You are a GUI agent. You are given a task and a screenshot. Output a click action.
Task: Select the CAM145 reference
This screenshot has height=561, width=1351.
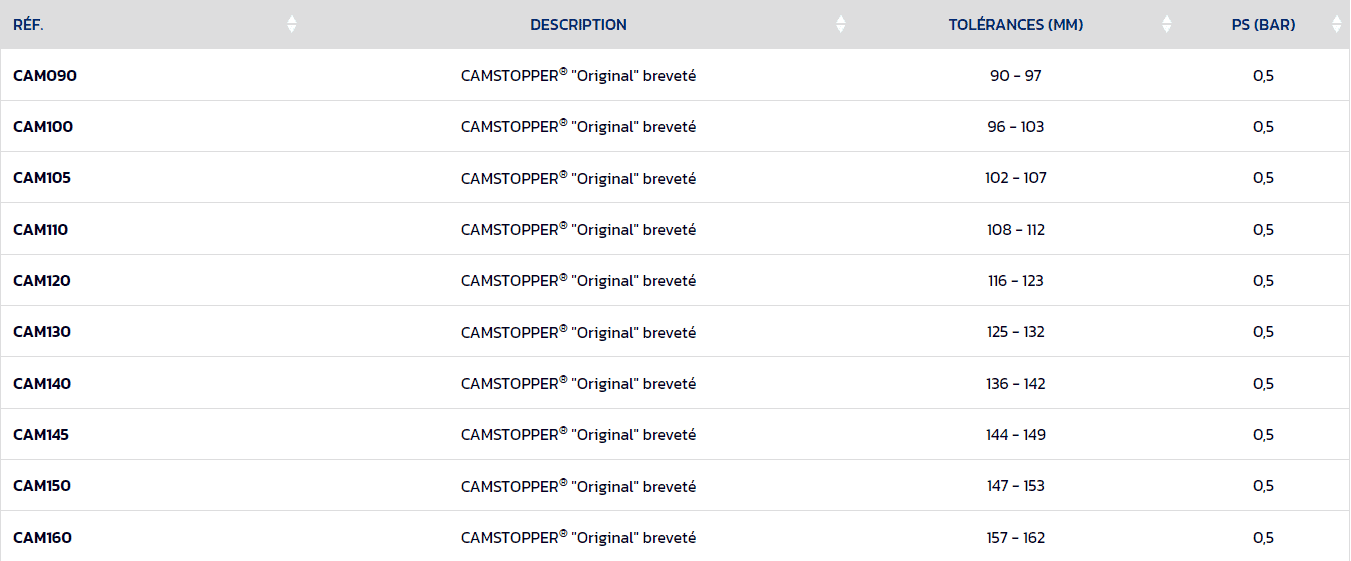tap(41, 435)
